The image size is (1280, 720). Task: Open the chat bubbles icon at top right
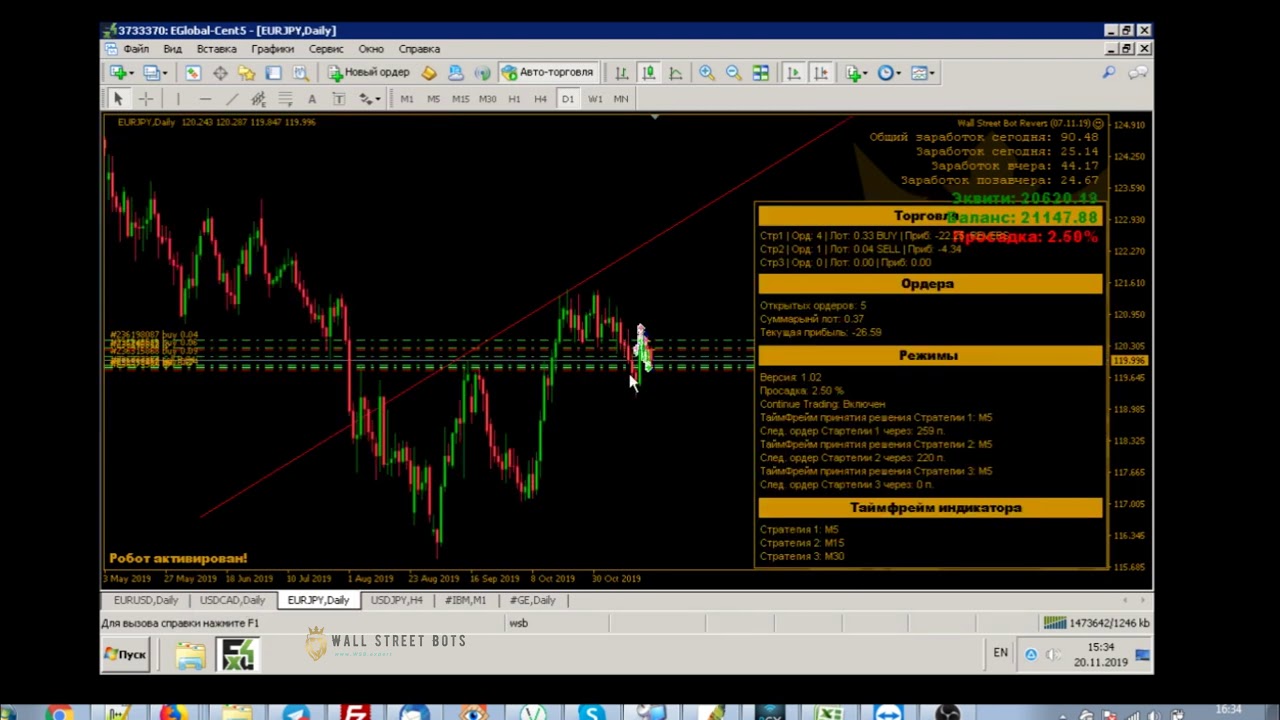coord(1138,72)
